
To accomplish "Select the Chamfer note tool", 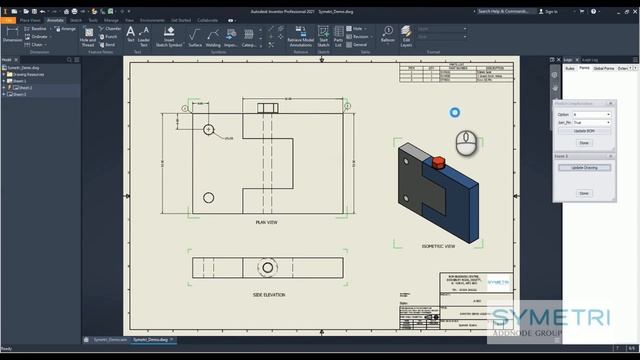I will [110, 29].
